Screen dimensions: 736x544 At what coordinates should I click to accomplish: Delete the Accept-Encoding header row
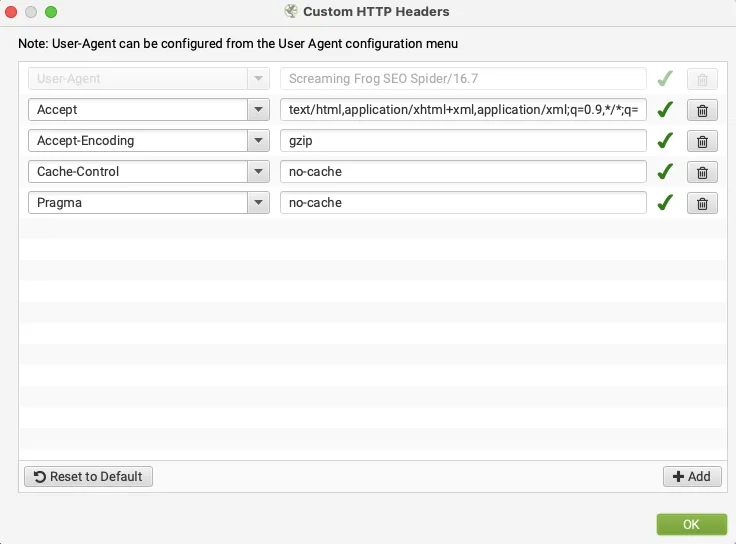(x=702, y=141)
